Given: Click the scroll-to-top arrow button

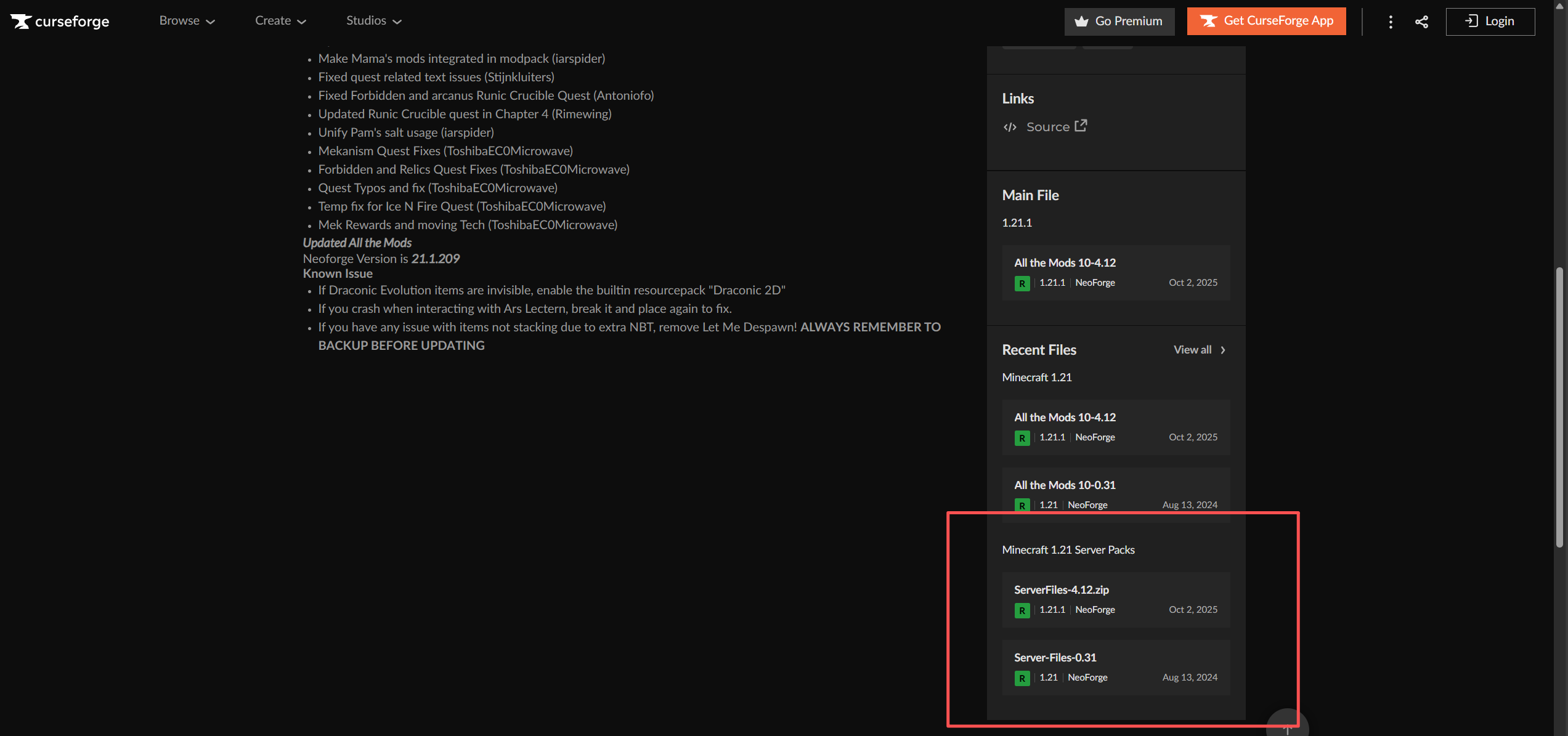Looking at the screenshot, I should [1287, 727].
